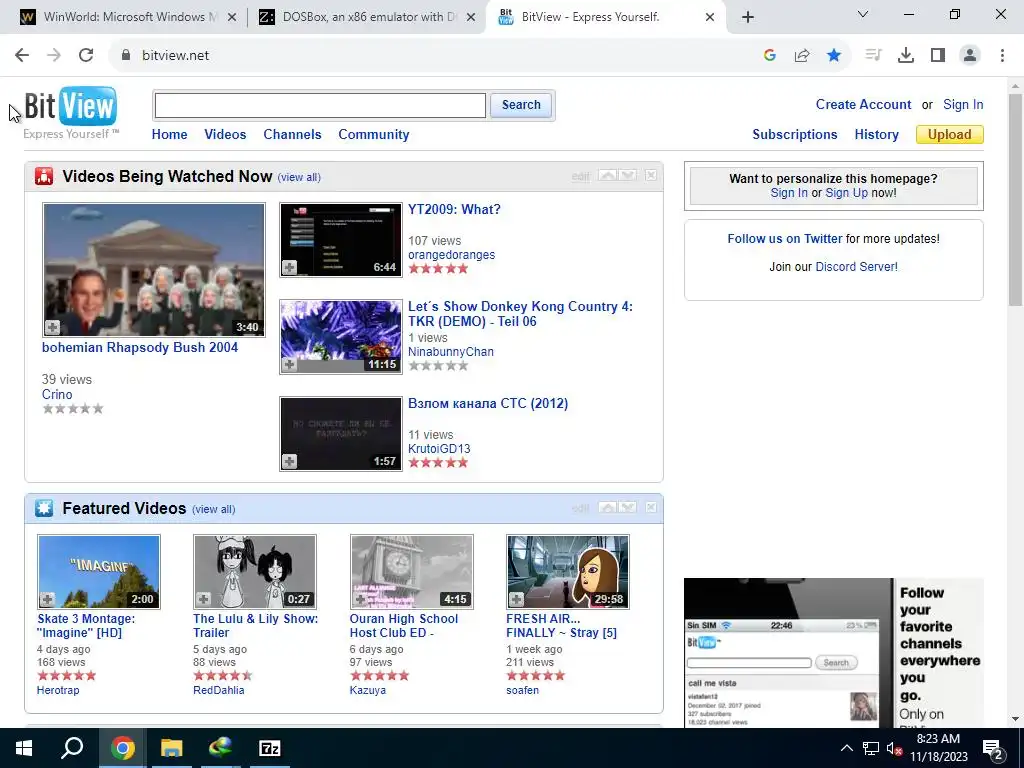Add Lulu & Lily Show video to queue
The width and height of the screenshot is (1024, 768).
click(204, 599)
